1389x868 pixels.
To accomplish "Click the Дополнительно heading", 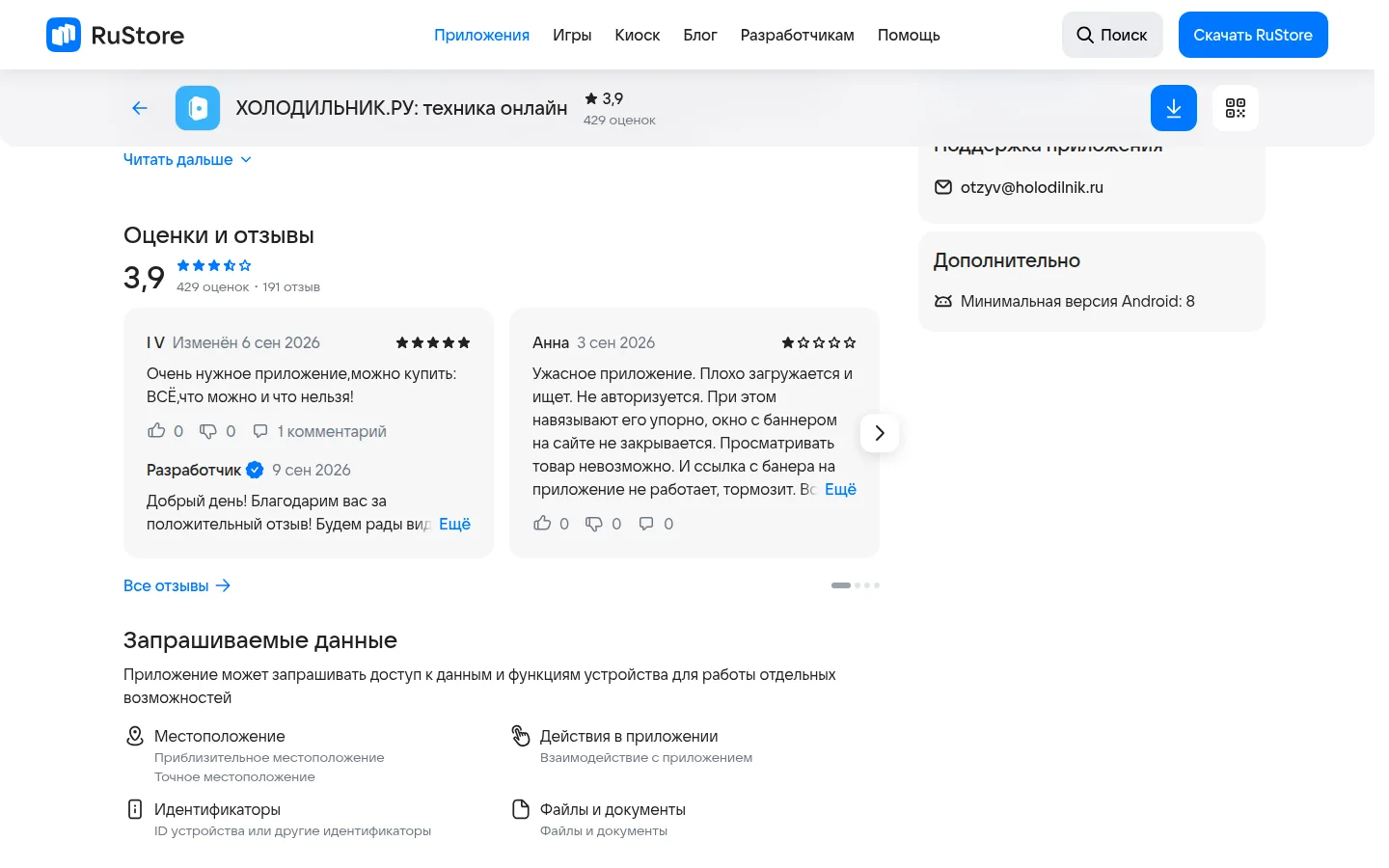I will point(1007,260).
